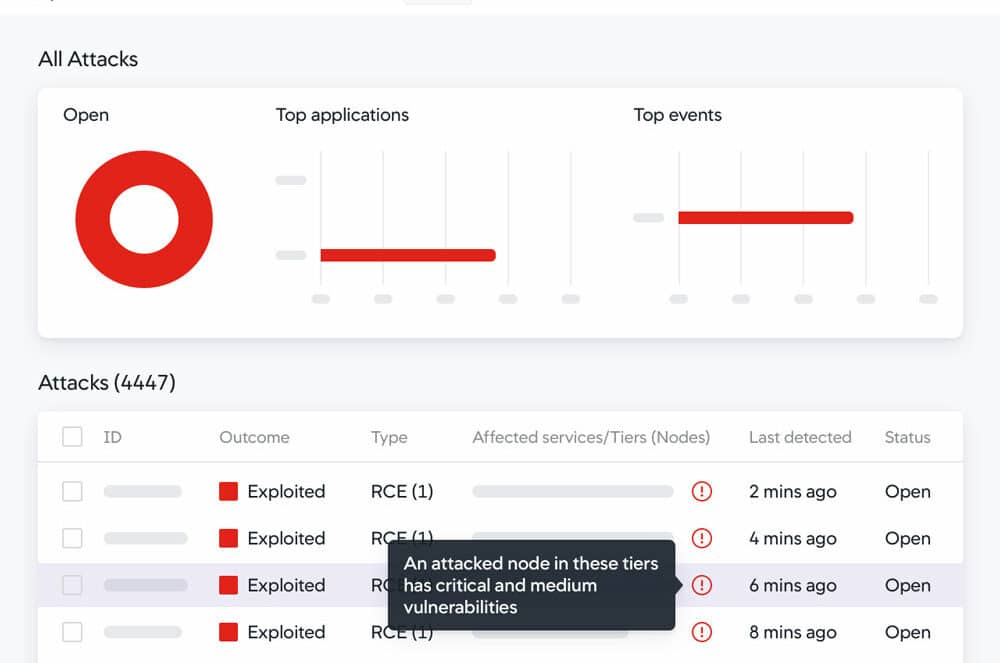
Task: Click the Type column header
Action: coord(389,437)
